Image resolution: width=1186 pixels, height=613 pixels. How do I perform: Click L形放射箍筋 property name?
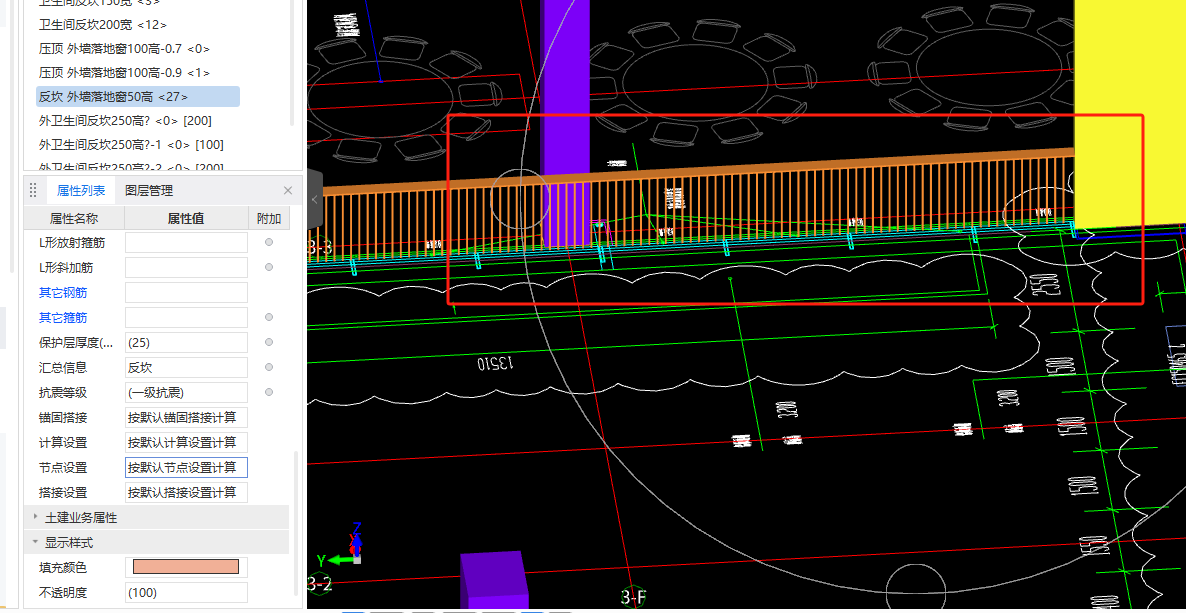pos(72,242)
